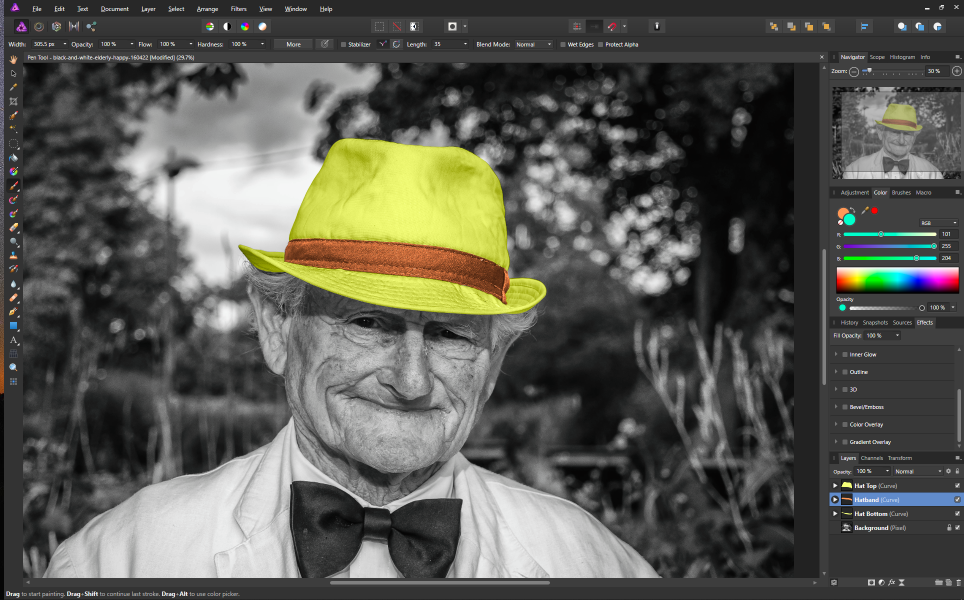The height and width of the screenshot is (600, 964).
Task: Click the color picker eyedropper in Color panel
Action: [863, 210]
